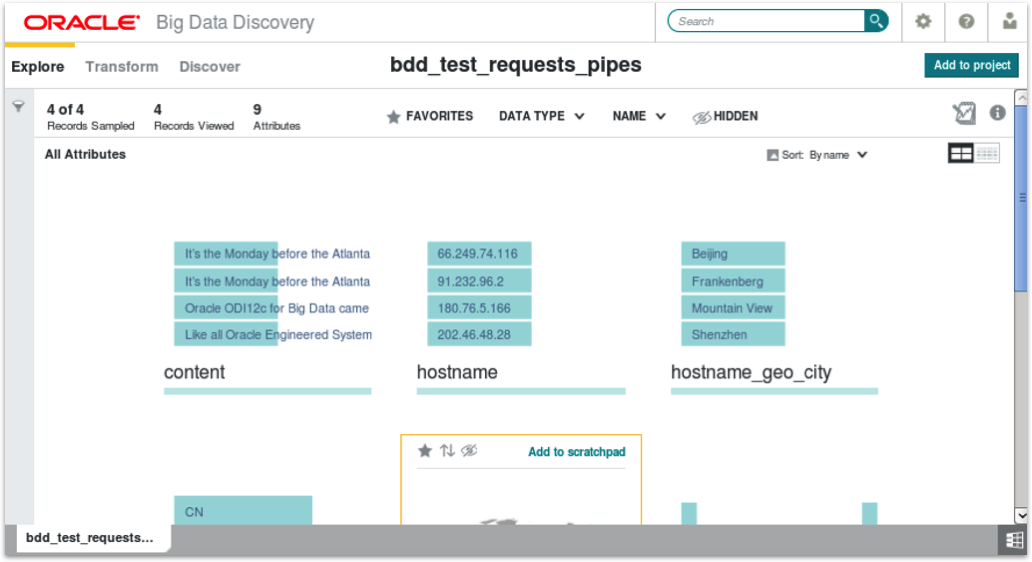Screen dimensions: 1032x562
Task: Select the Frankenberg city bar
Action: tap(733, 281)
